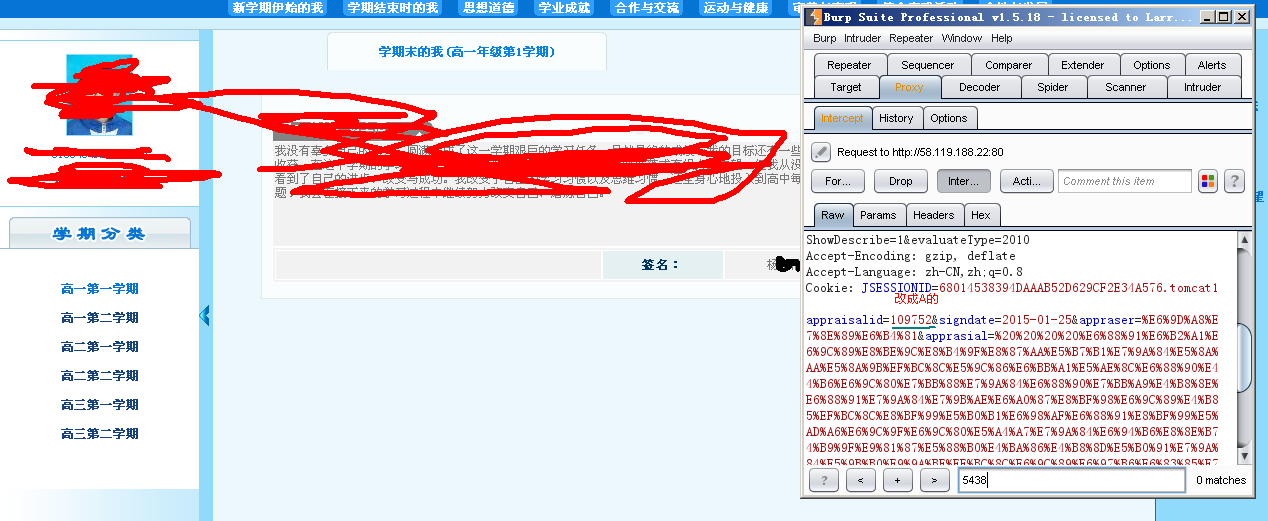Open the Proxy History sub-tab

point(896,118)
